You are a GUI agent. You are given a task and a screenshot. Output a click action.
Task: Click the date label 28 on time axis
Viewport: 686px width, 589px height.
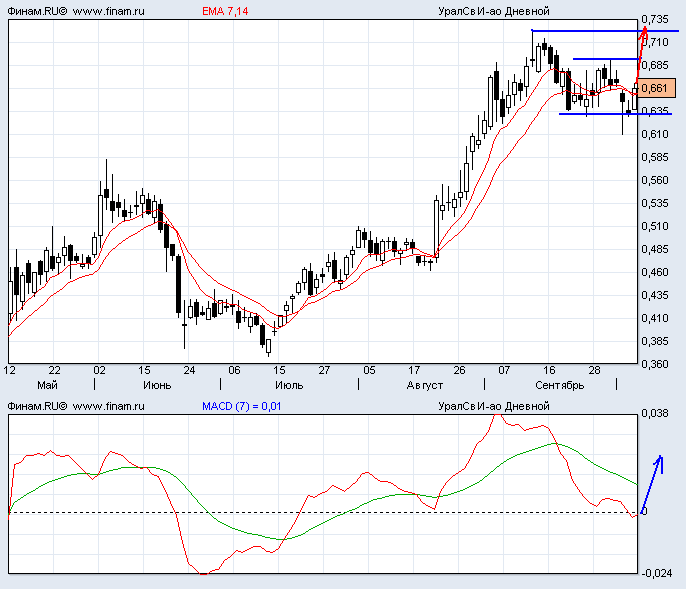pos(594,371)
